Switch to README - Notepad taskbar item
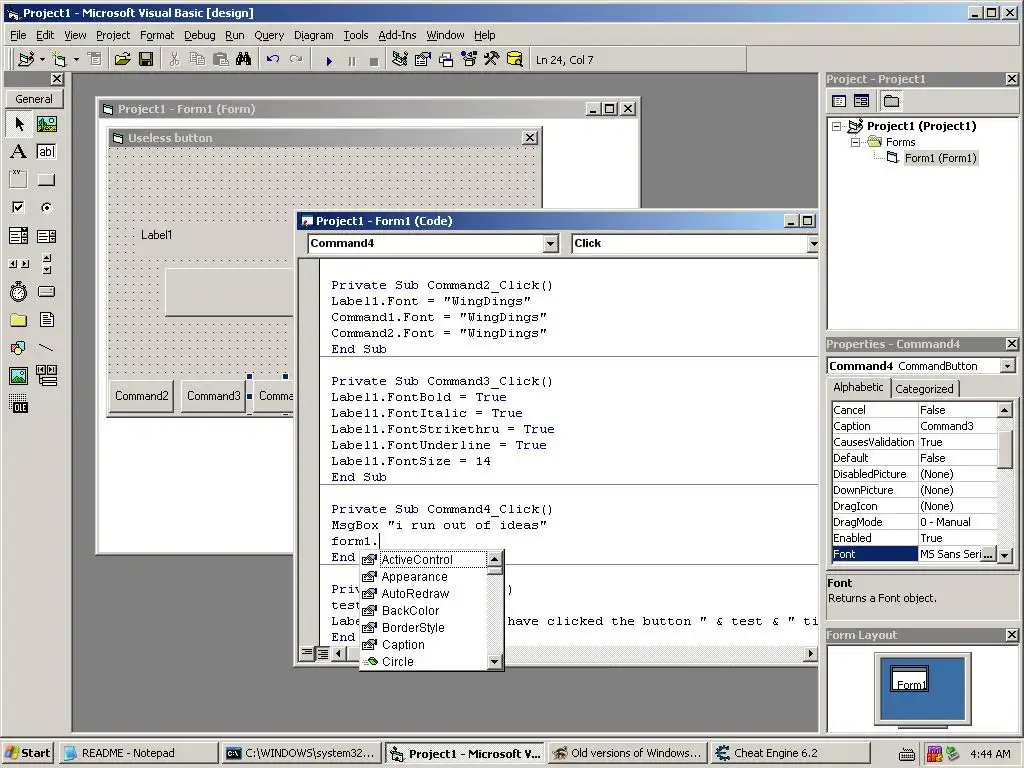Viewport: 1024px width, 768px height. [138, 753]
